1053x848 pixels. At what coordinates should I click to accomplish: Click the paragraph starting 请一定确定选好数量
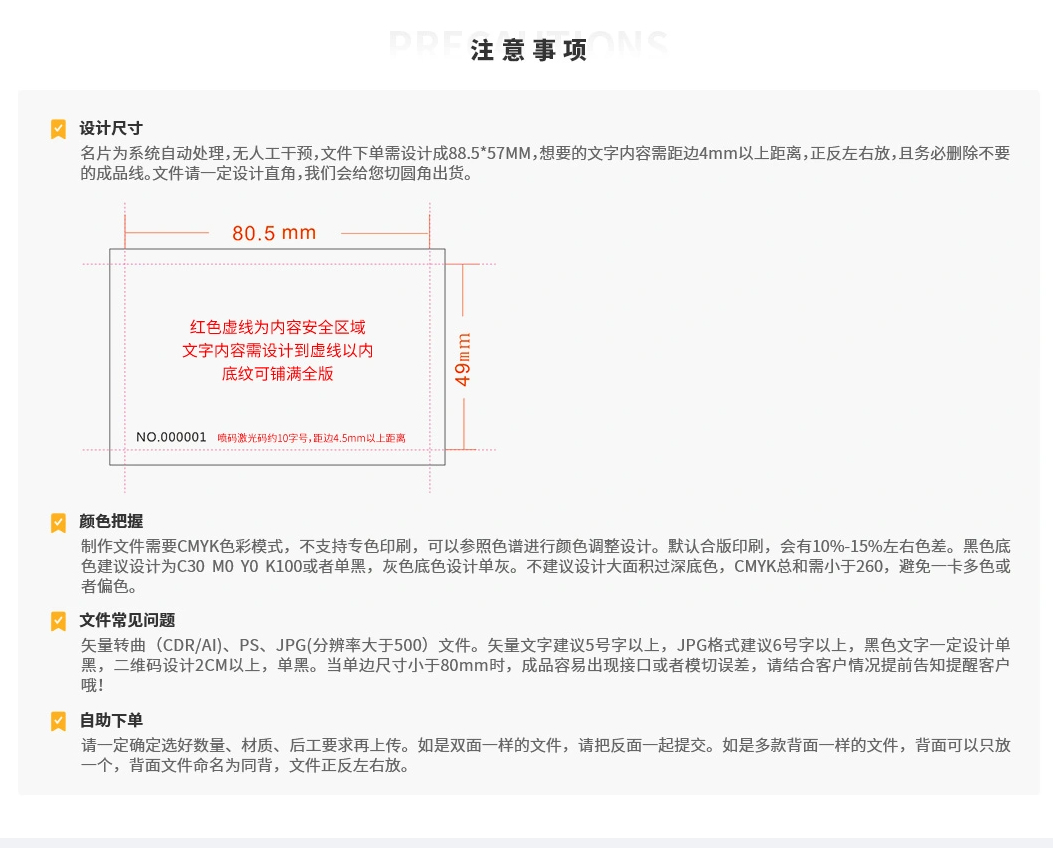545,755
